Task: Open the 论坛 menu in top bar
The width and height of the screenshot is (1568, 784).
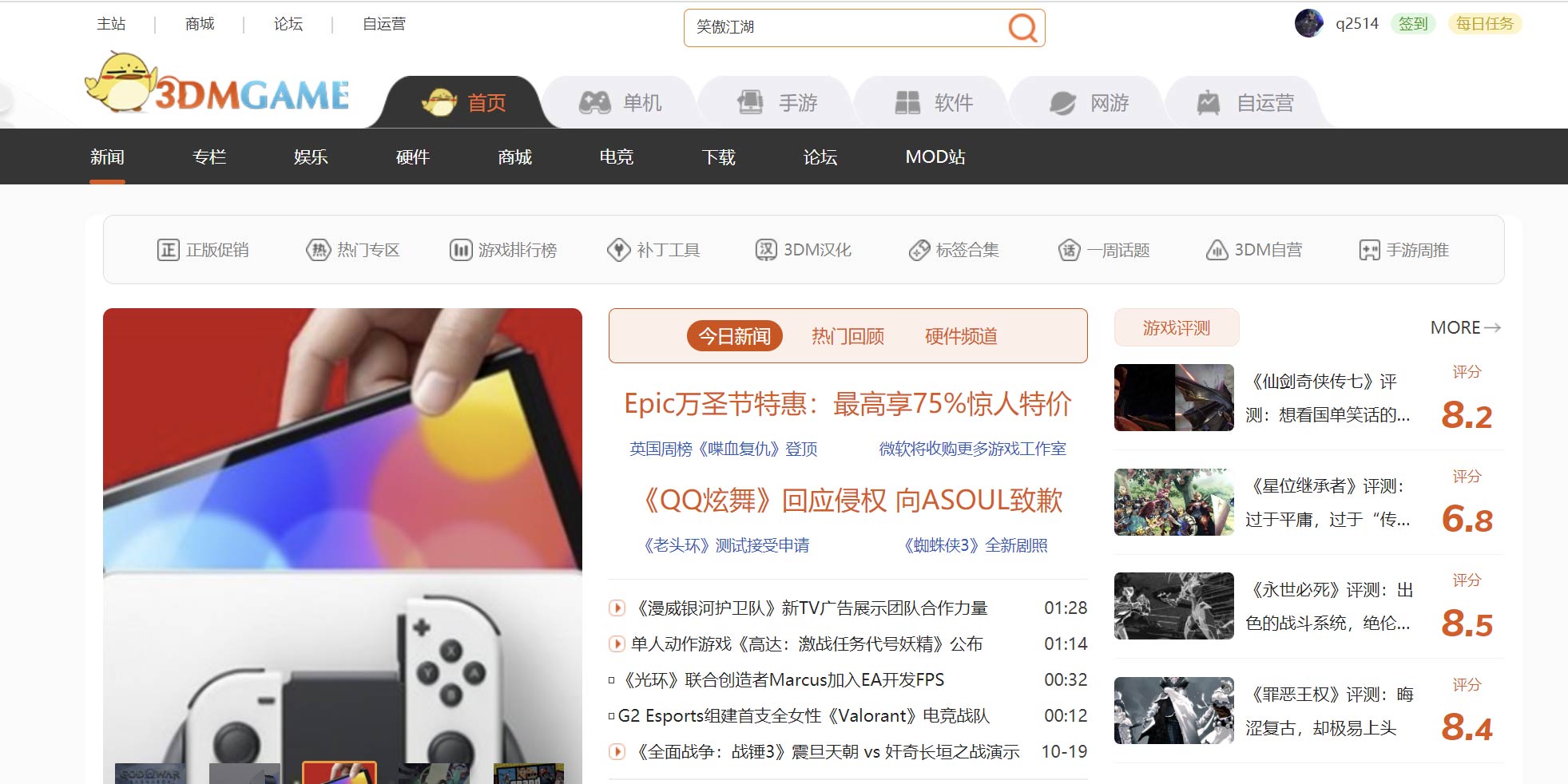Action: (288, 24)
